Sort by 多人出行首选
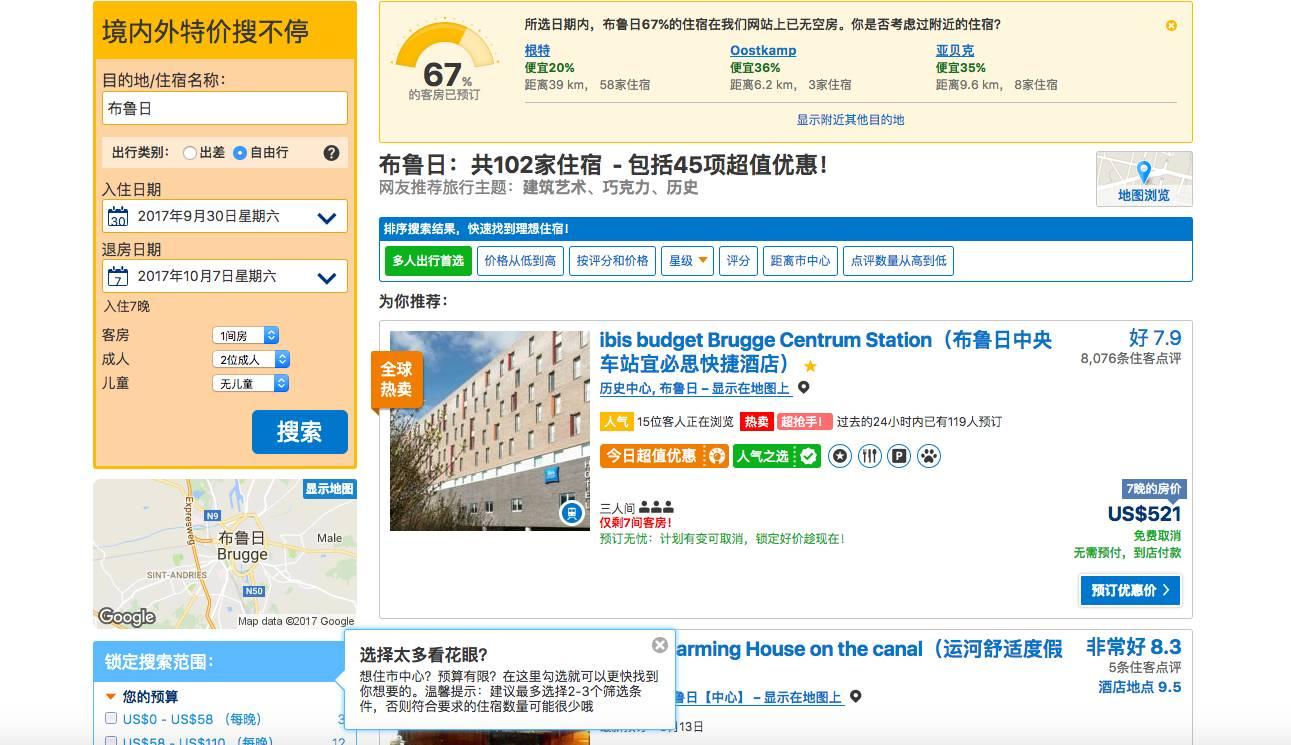1291x745 pixels. click(428, 261)
